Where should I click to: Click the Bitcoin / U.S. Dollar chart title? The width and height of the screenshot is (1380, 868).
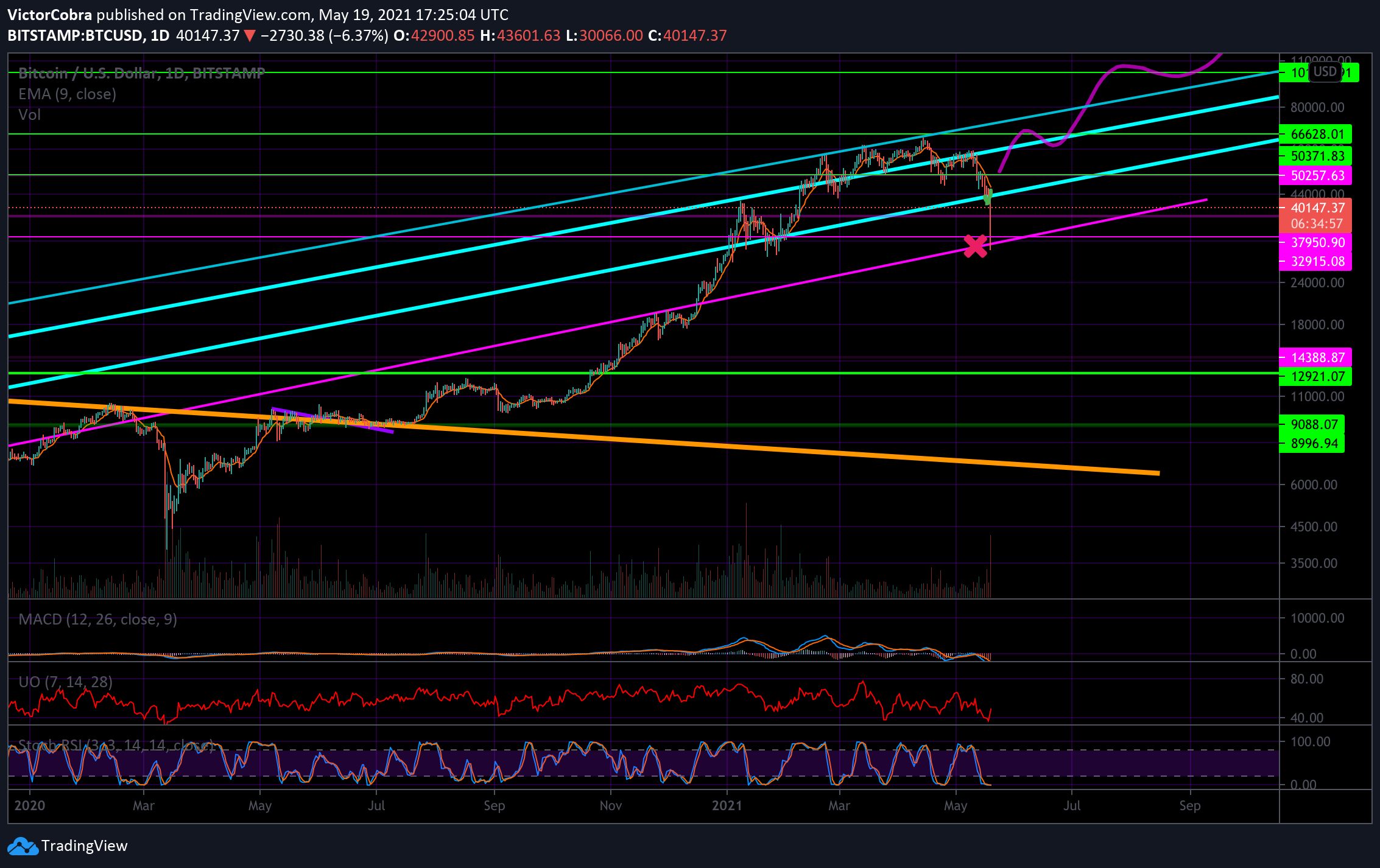coord(141,73)
